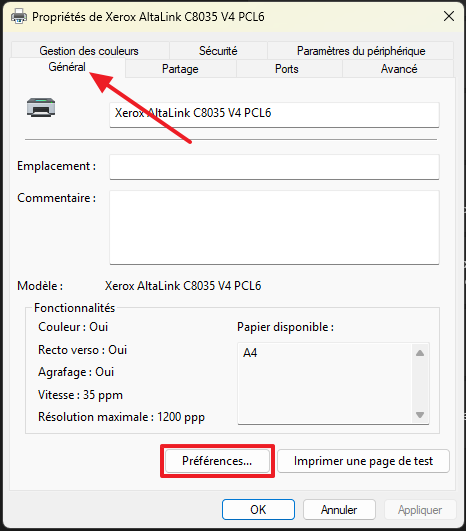This screenshot has height=531, width=466.
Task: Click the text Recto verso : Oui
Action: [82, 349]
